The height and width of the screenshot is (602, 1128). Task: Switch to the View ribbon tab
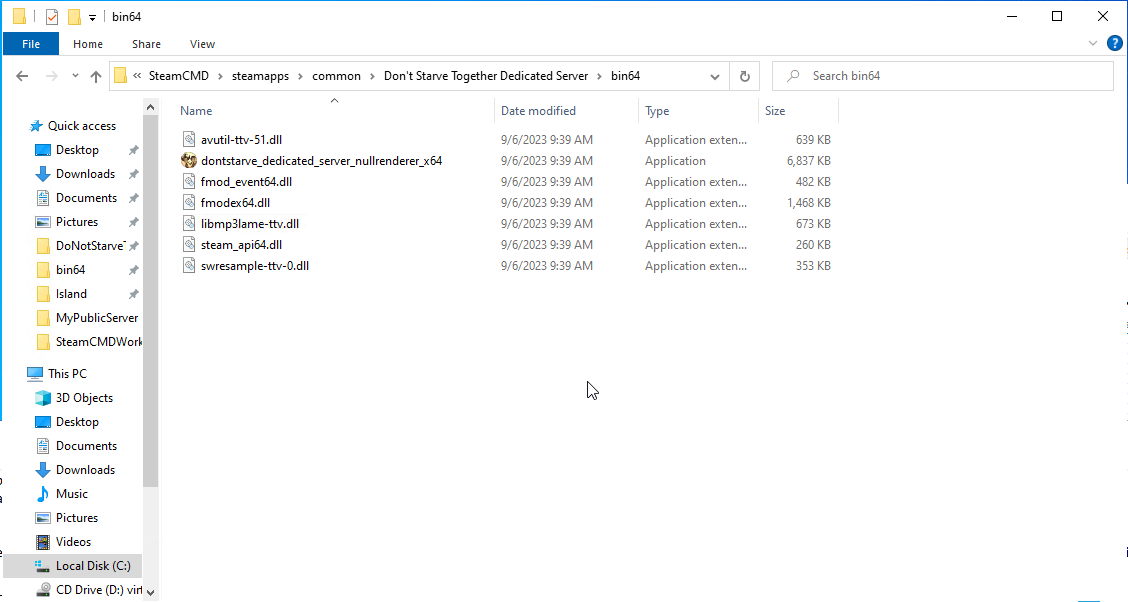pos(202,43)
